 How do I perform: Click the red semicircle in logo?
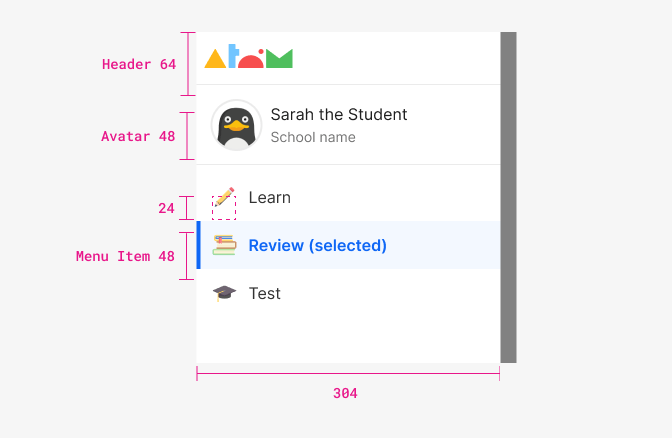click(251, 60)
